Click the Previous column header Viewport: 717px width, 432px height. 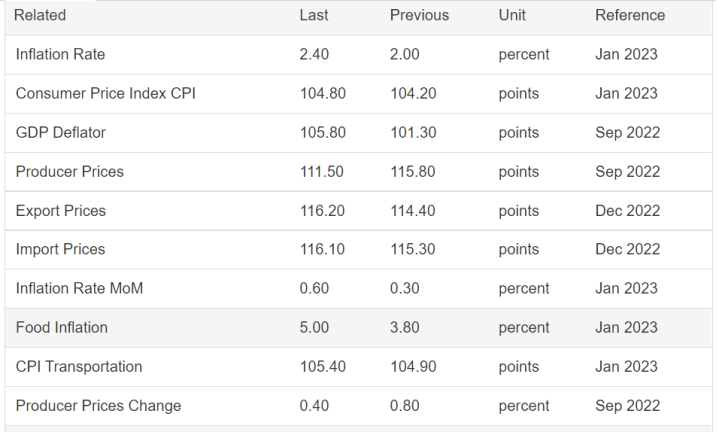[419, 15]
